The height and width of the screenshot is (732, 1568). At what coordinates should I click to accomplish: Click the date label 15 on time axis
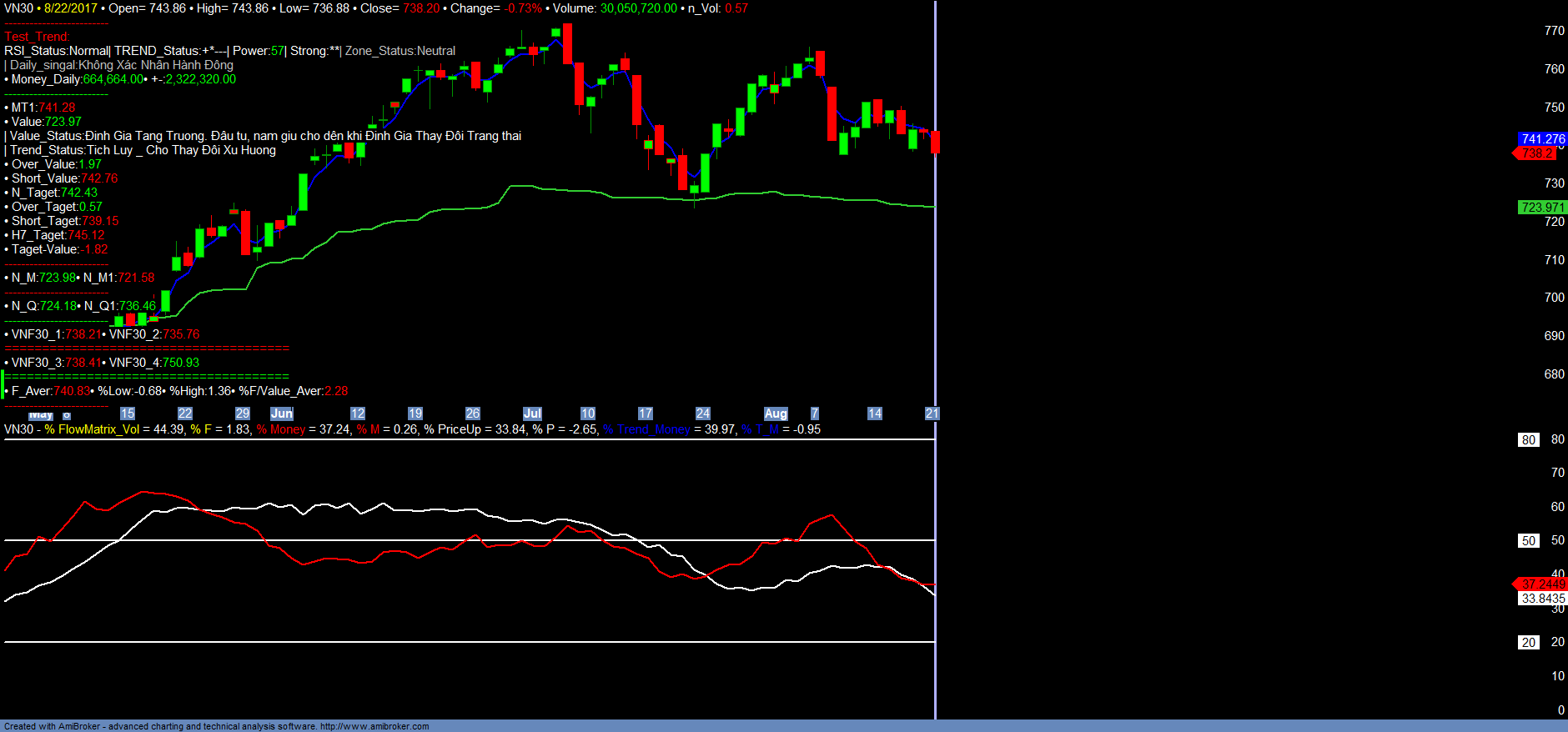coord(128,414)
